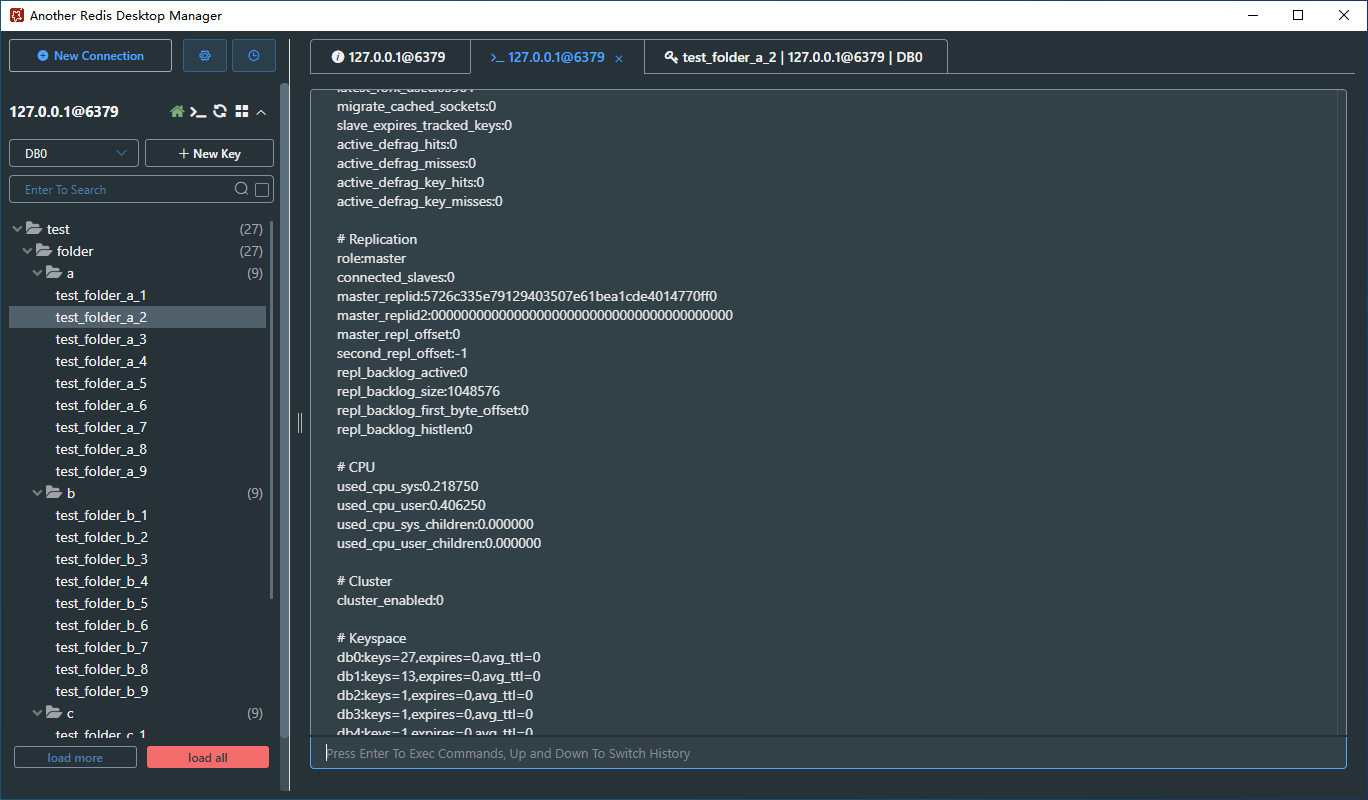Open the settings gear button
Viewport: 1368px width, 800px height.
(x=205, y=56)
